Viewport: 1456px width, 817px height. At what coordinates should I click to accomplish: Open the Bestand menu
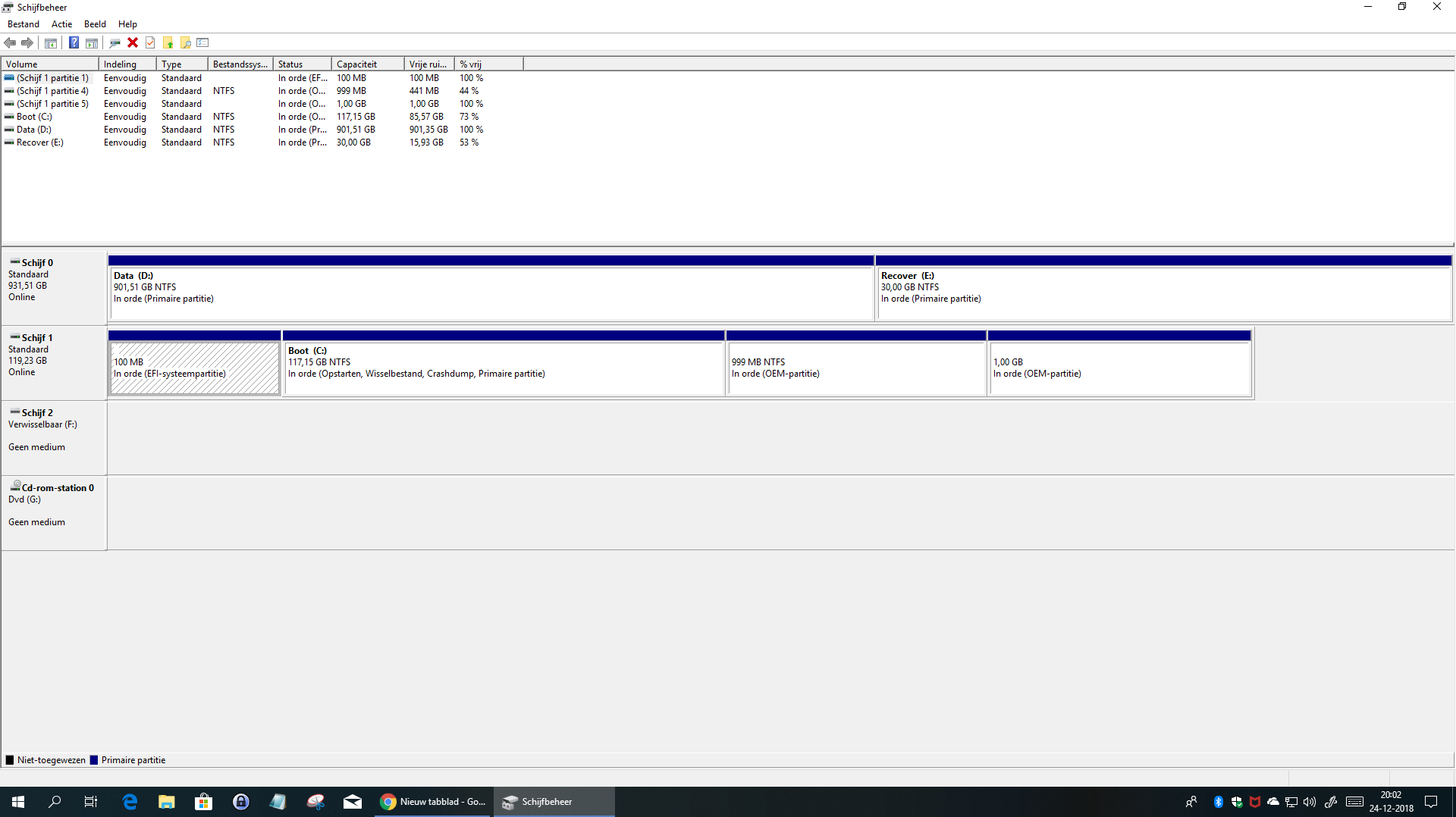click(x=24, y=24)
